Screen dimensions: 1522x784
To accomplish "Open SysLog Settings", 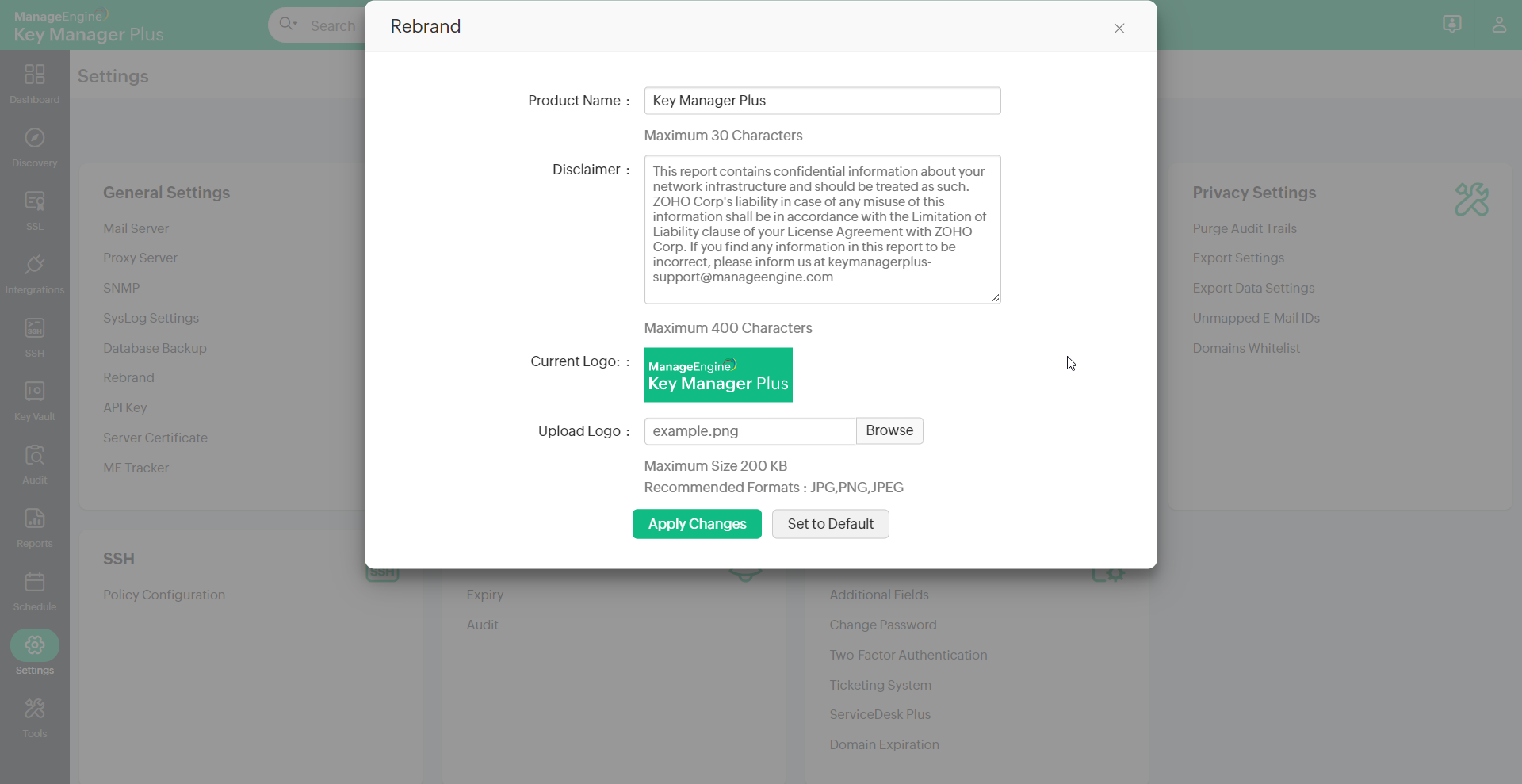I will pos(151,319).
